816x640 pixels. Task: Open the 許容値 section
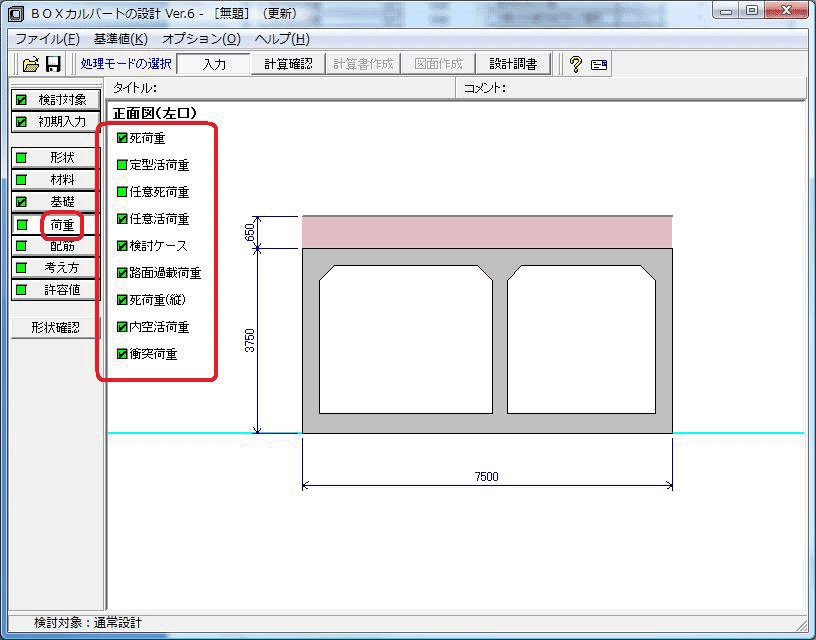click(55, 289)
